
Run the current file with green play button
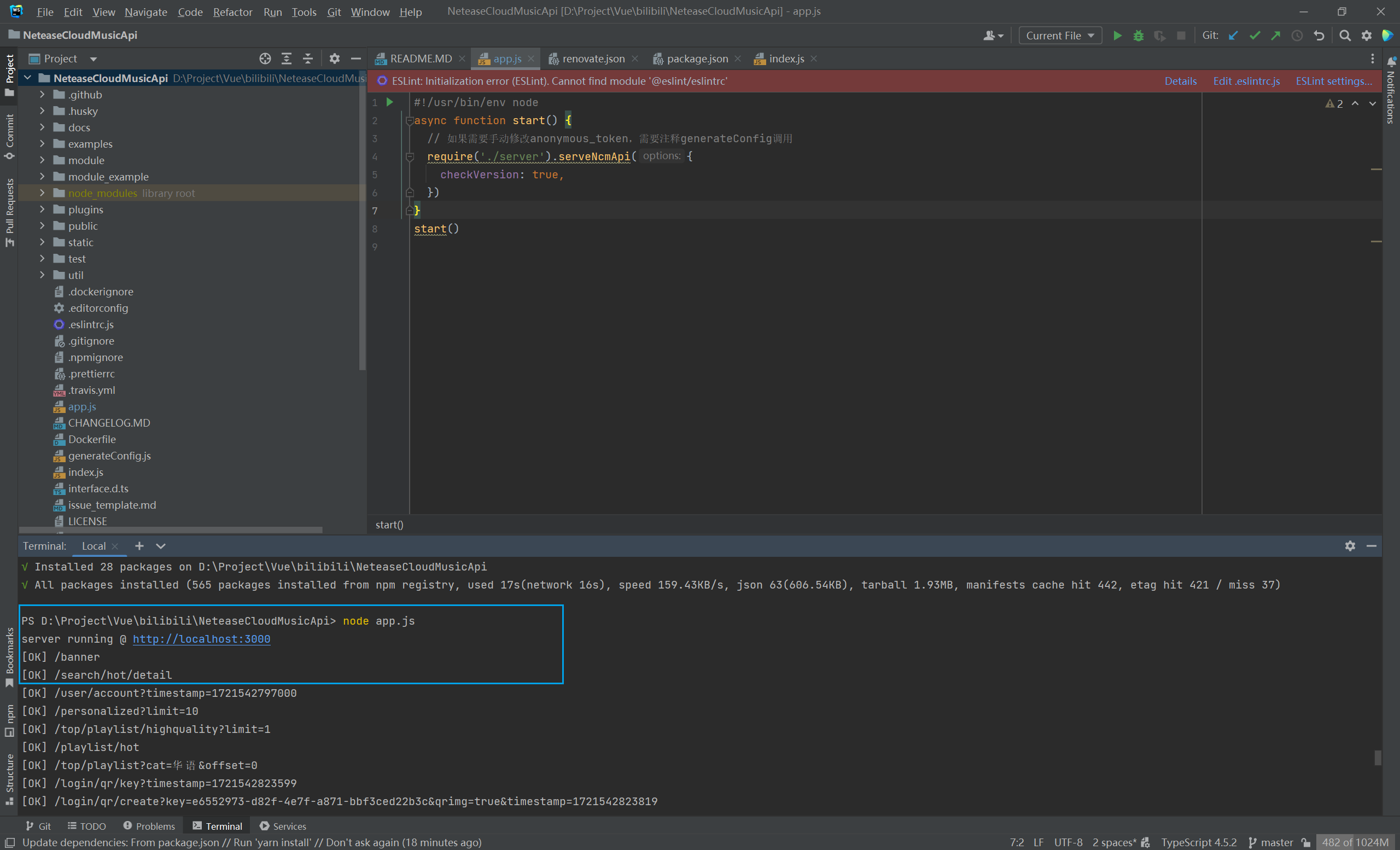[1117, 35]
